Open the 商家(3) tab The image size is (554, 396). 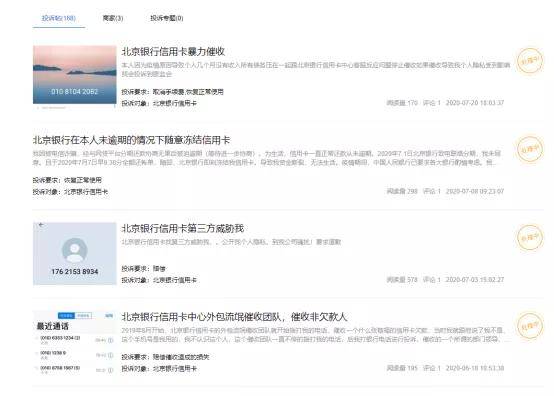click(x=113, y=18)
